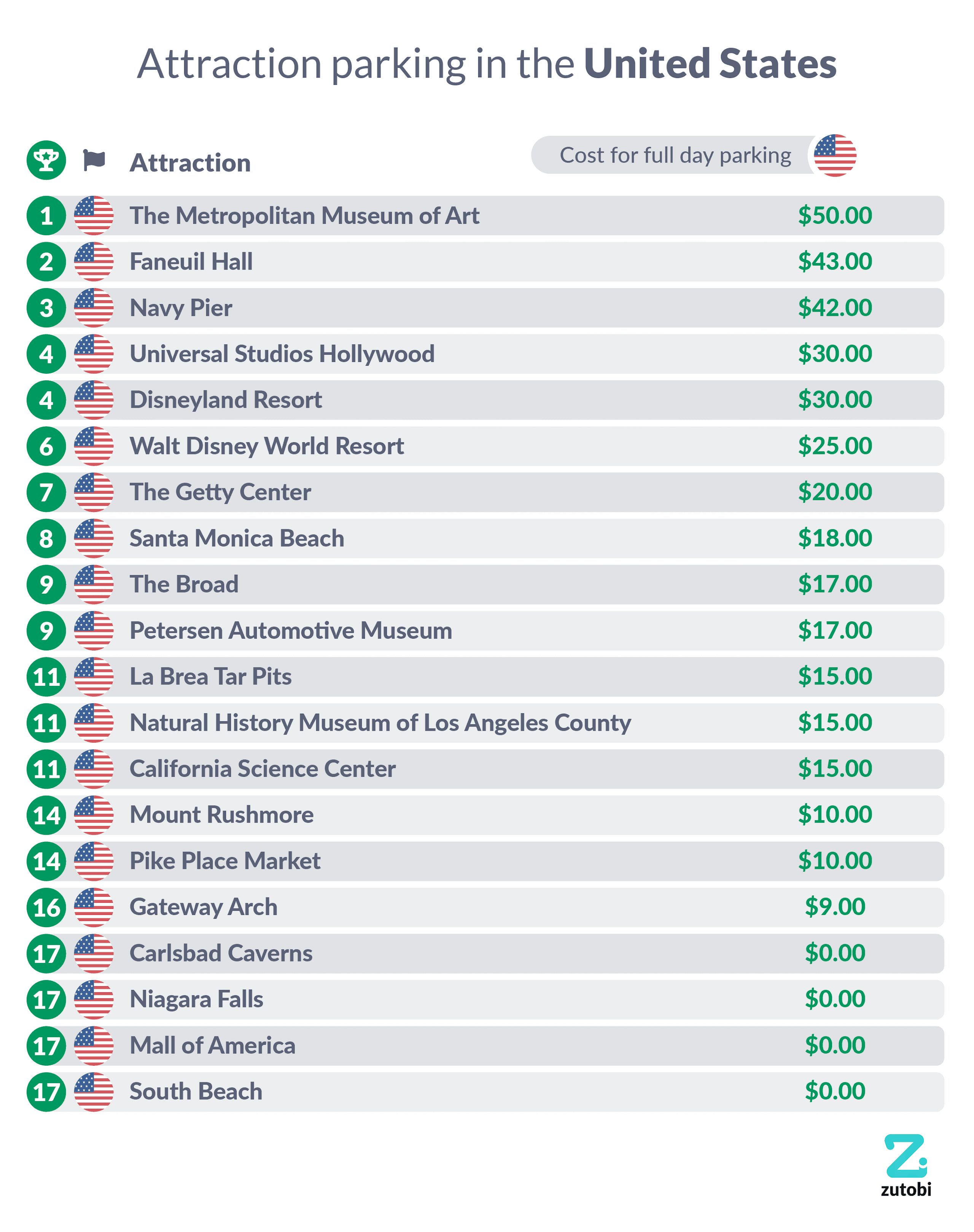Click the flag icon beside South Beach
This screenshot has width=974, height=1232.
[x=94, y=1092]
